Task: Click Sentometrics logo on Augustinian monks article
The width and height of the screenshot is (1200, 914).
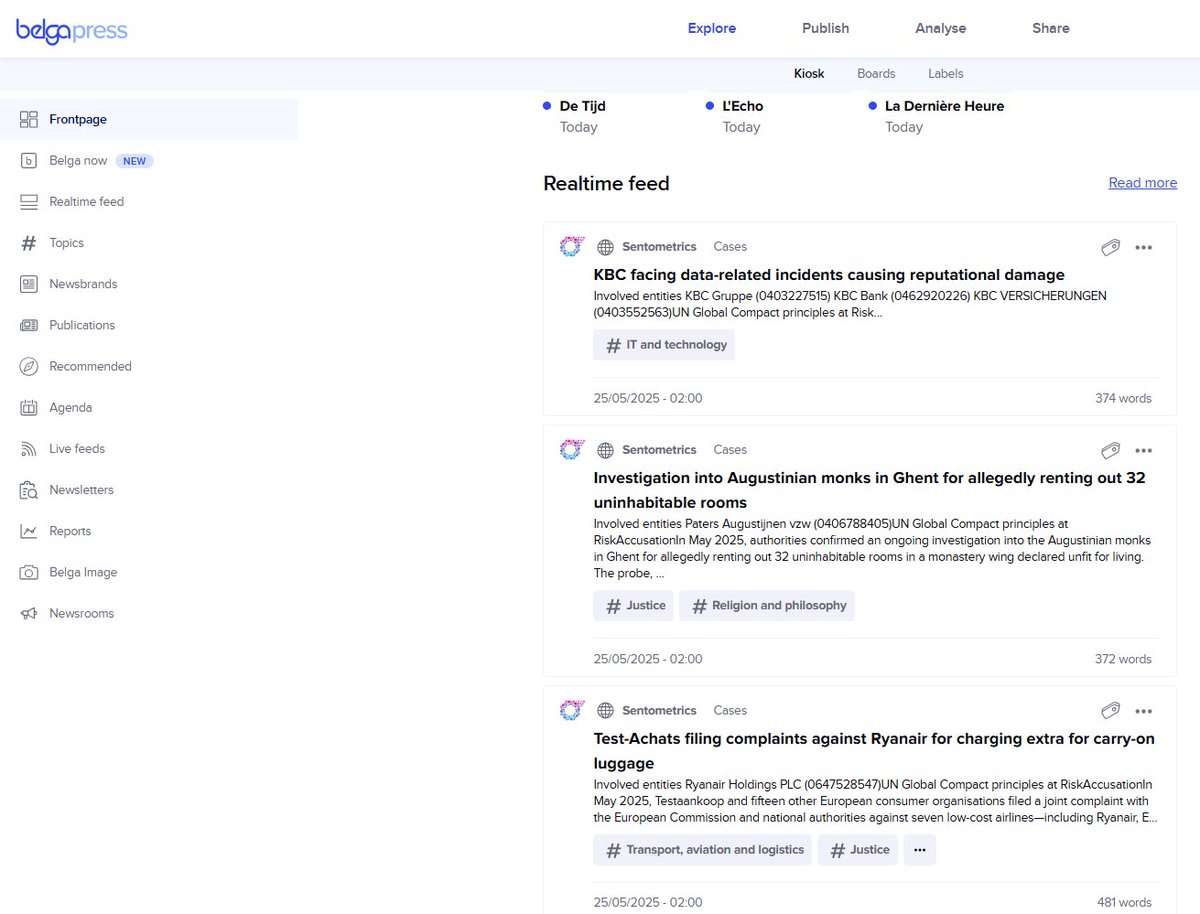Action: (571, 449)
